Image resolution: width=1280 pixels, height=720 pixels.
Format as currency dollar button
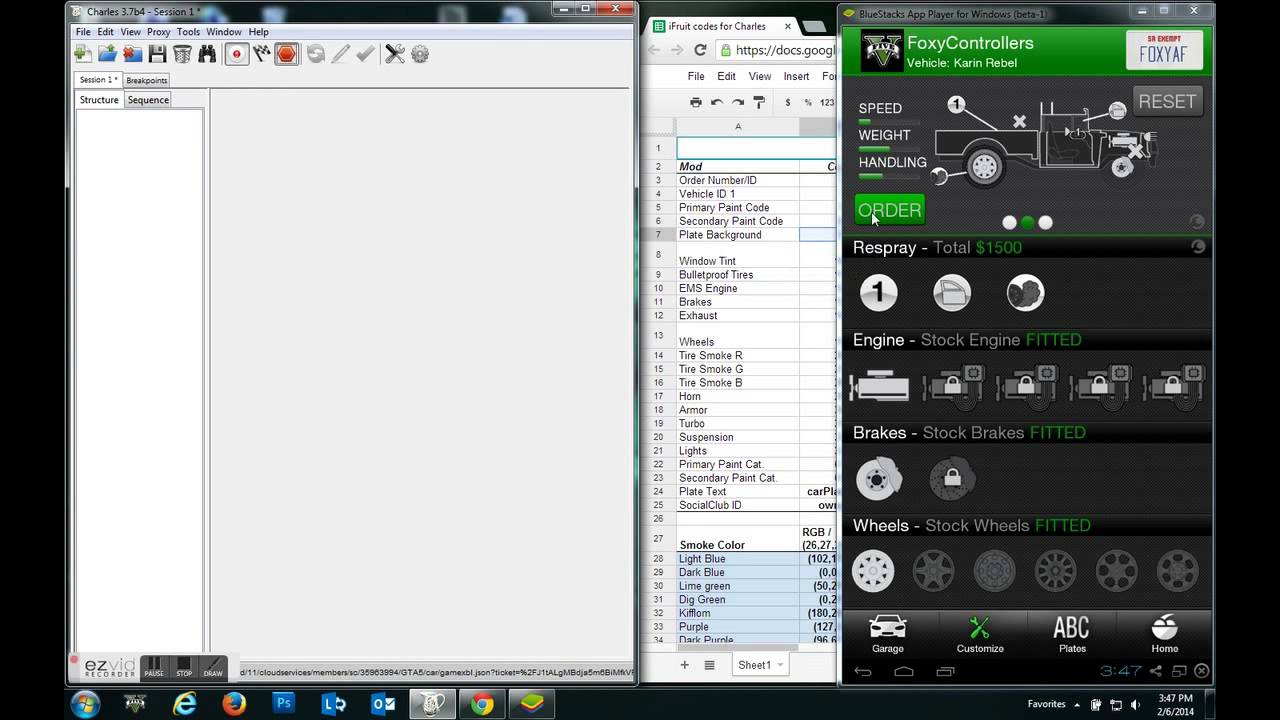[x=788, y=102]
